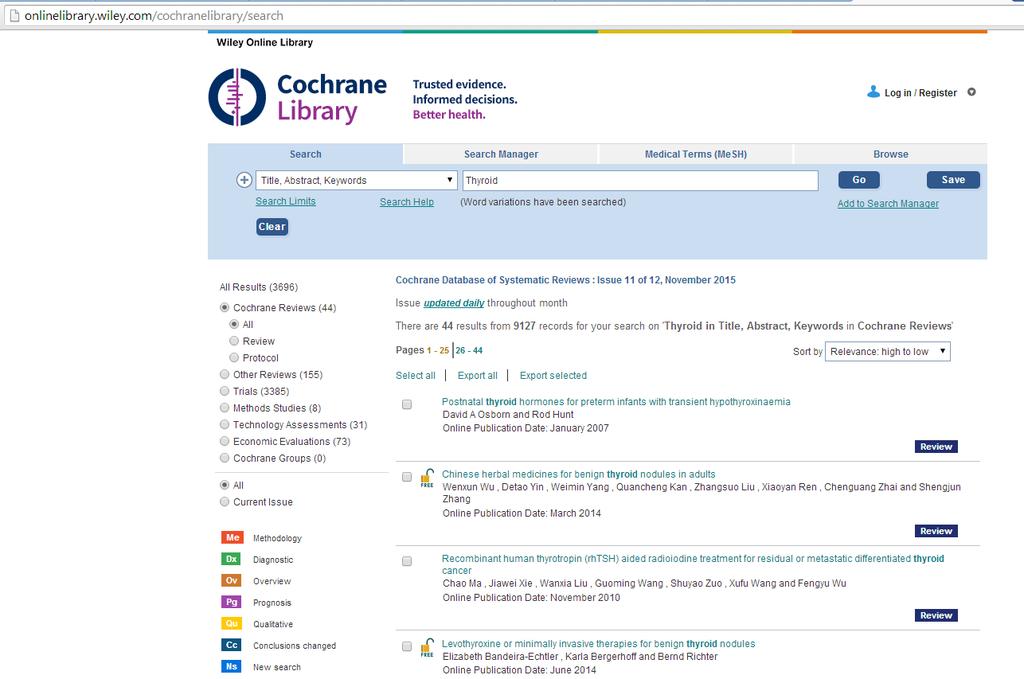Open Recombinant human thyrotropin (rhTSH) result title
The height and width of the screenshot is (679, 1024).
(693, 564)
